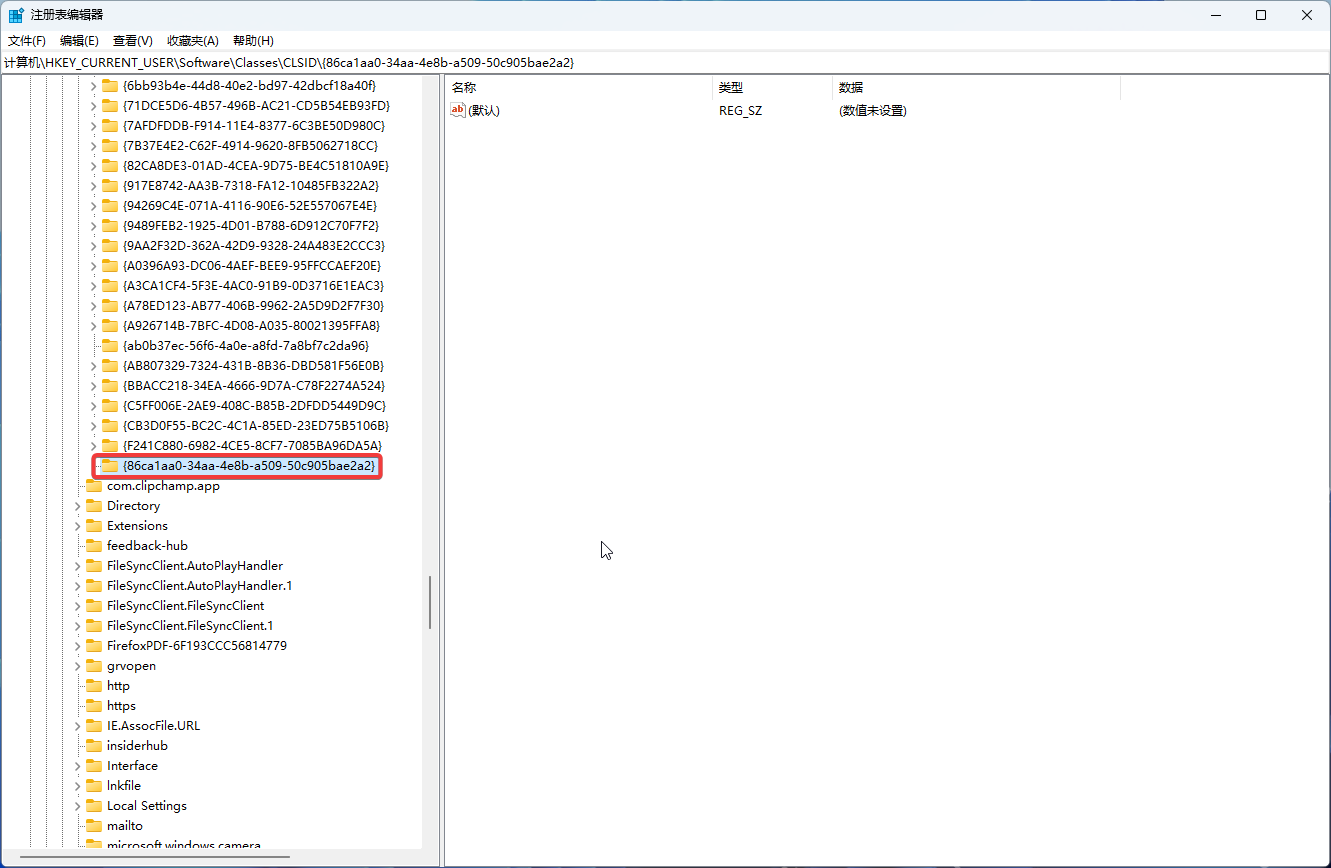
Task: Open the 编辑(E) menu
Action: (79, 41)
